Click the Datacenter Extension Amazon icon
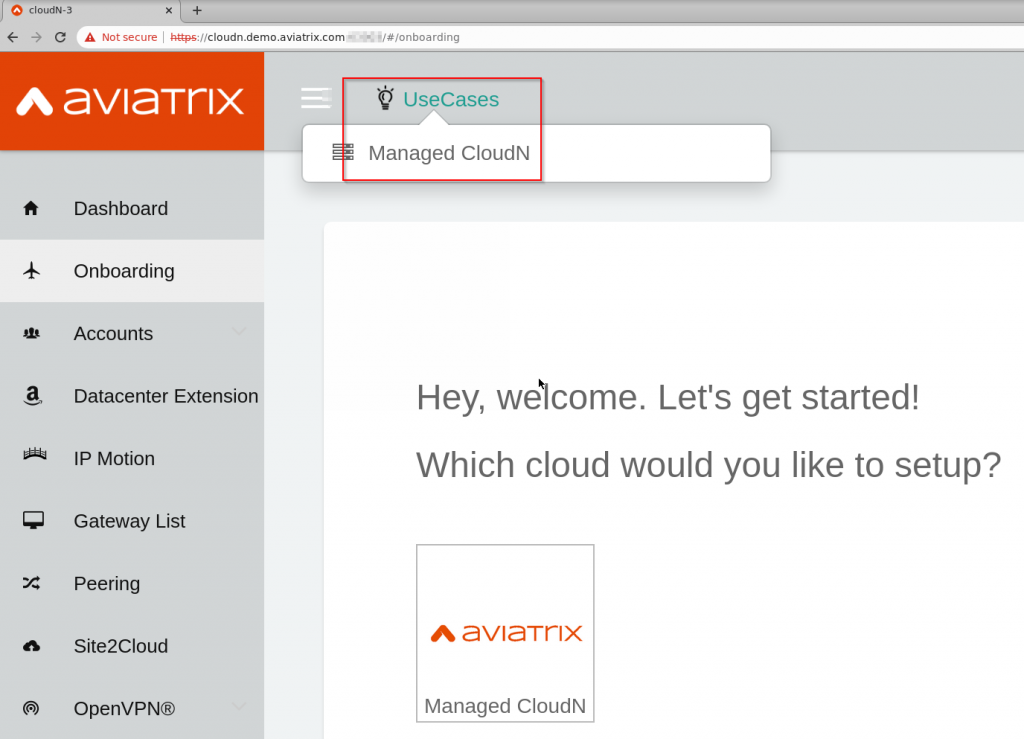Image resolution: width=1024 pixels, height=739 pixels. (32, 396)
